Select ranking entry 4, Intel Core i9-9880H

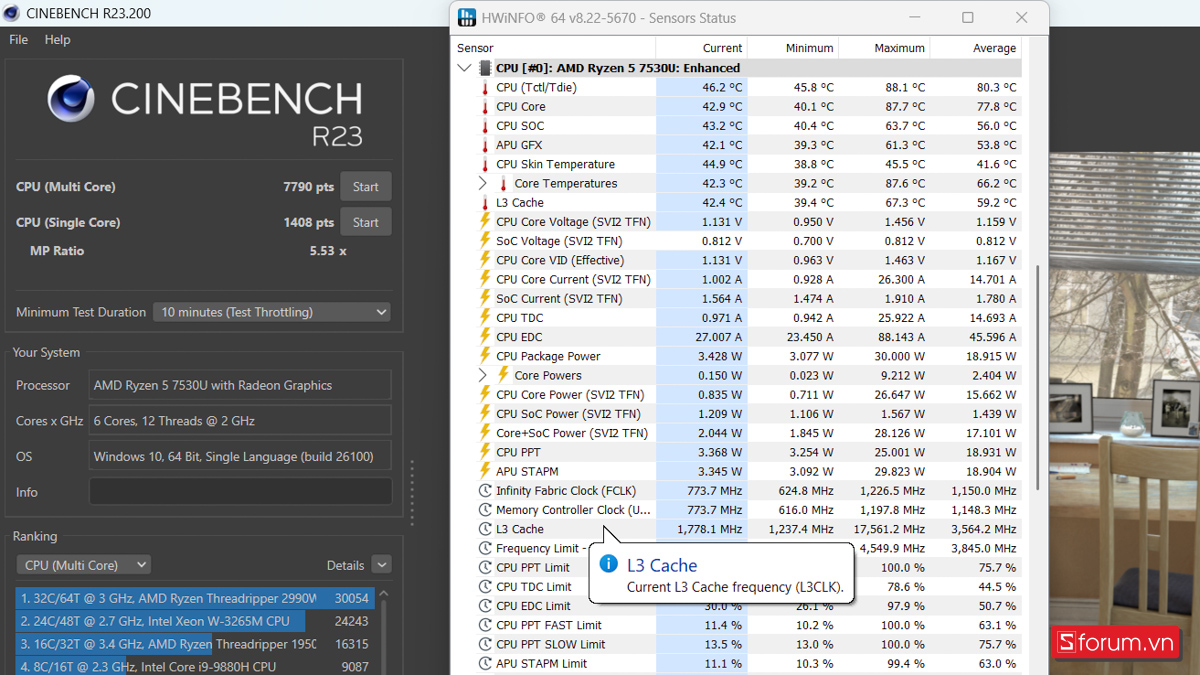point(195,666)
